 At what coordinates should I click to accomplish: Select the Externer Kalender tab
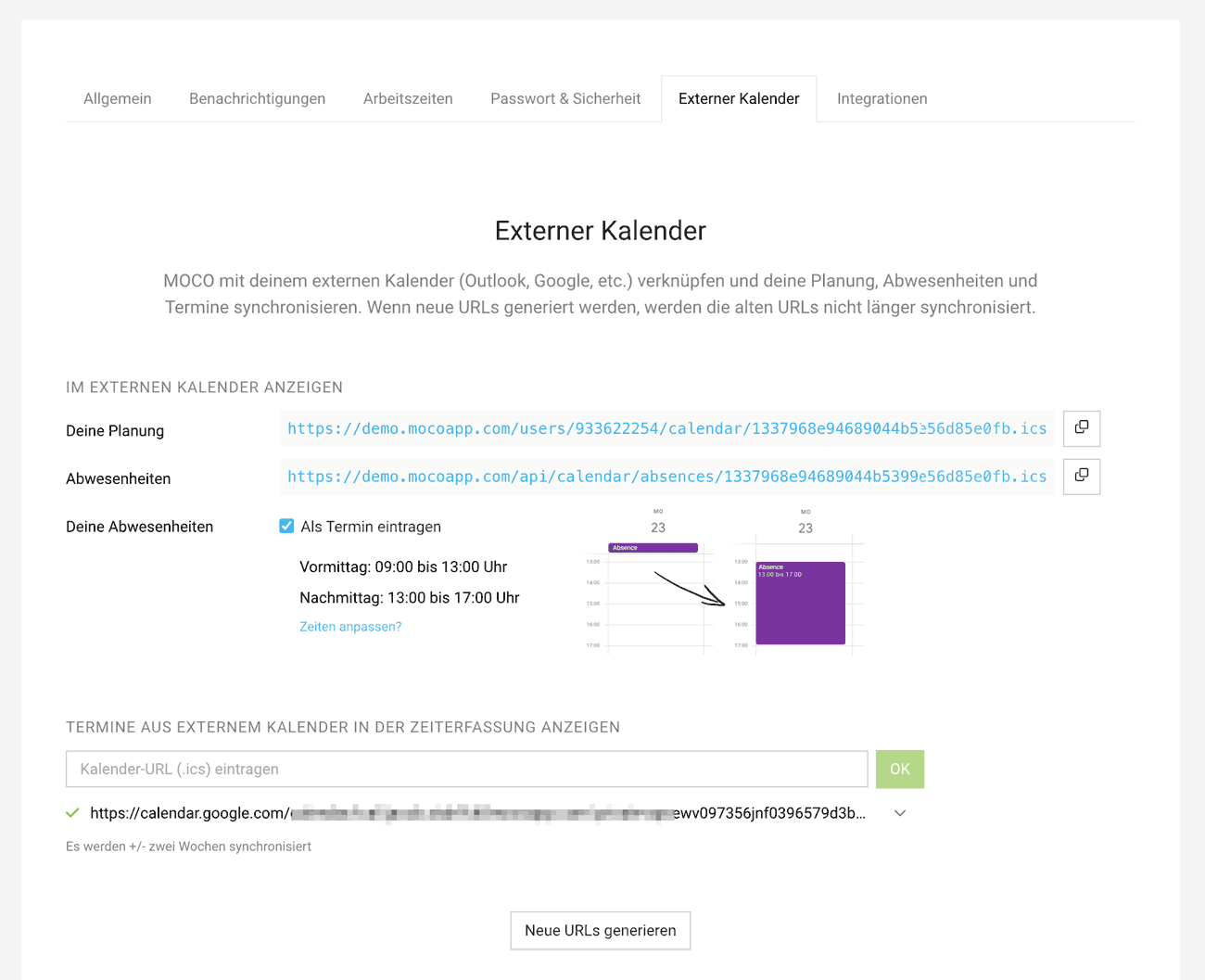pos(739,98)
